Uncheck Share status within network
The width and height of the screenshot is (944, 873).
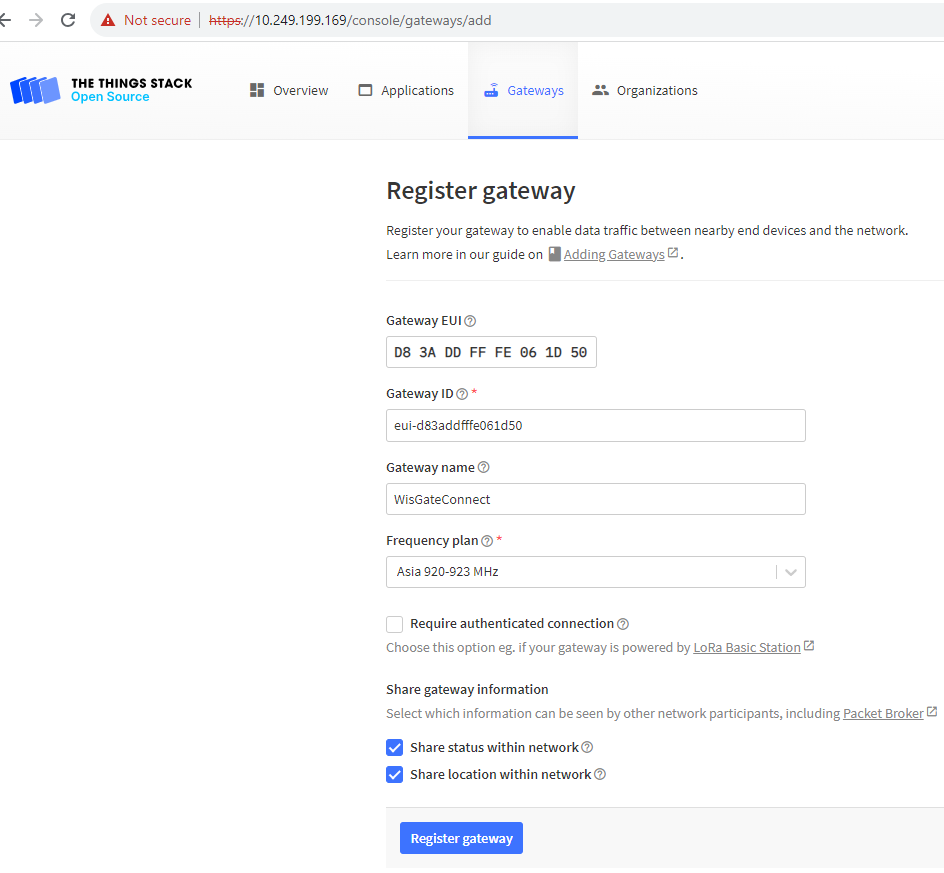point(394,747)
